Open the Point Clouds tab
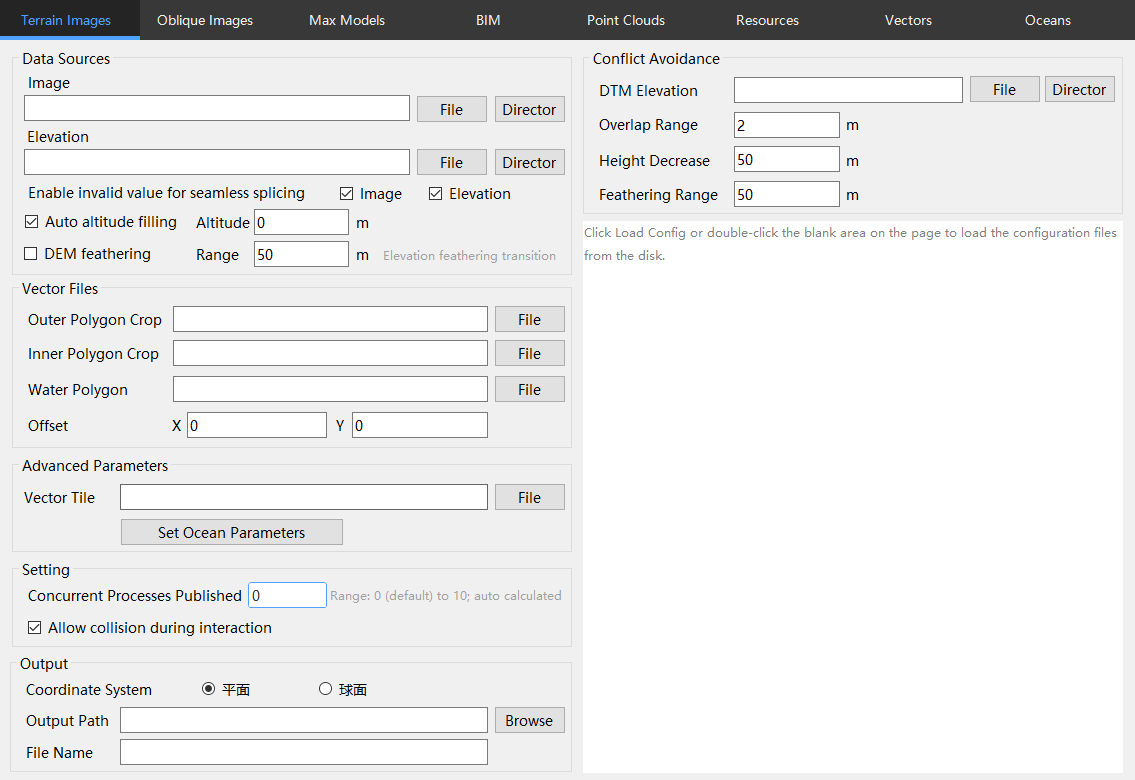 pyautogui.click(x=625, y=20)
